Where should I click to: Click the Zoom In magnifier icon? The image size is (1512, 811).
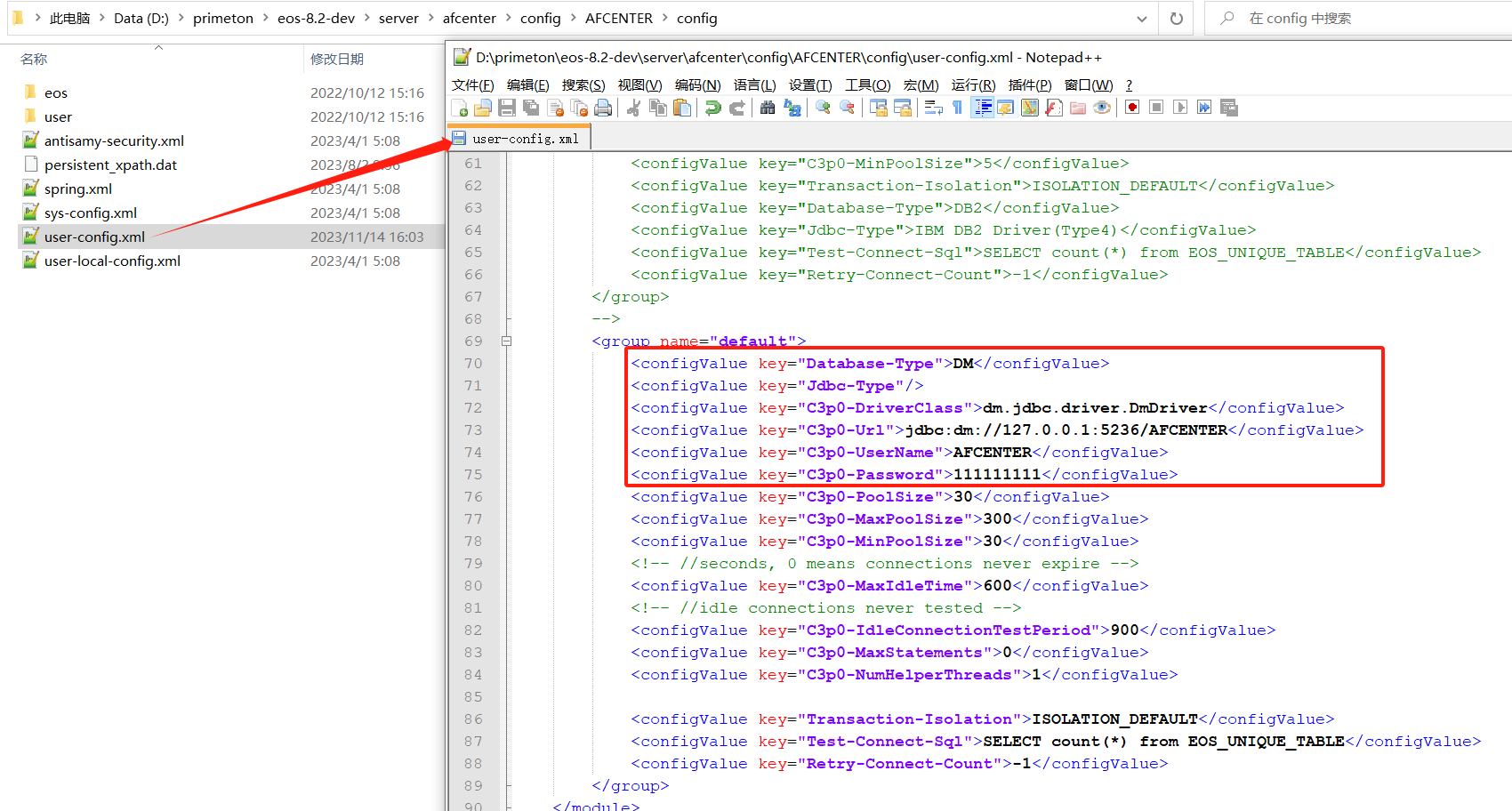tap(824, 108)
